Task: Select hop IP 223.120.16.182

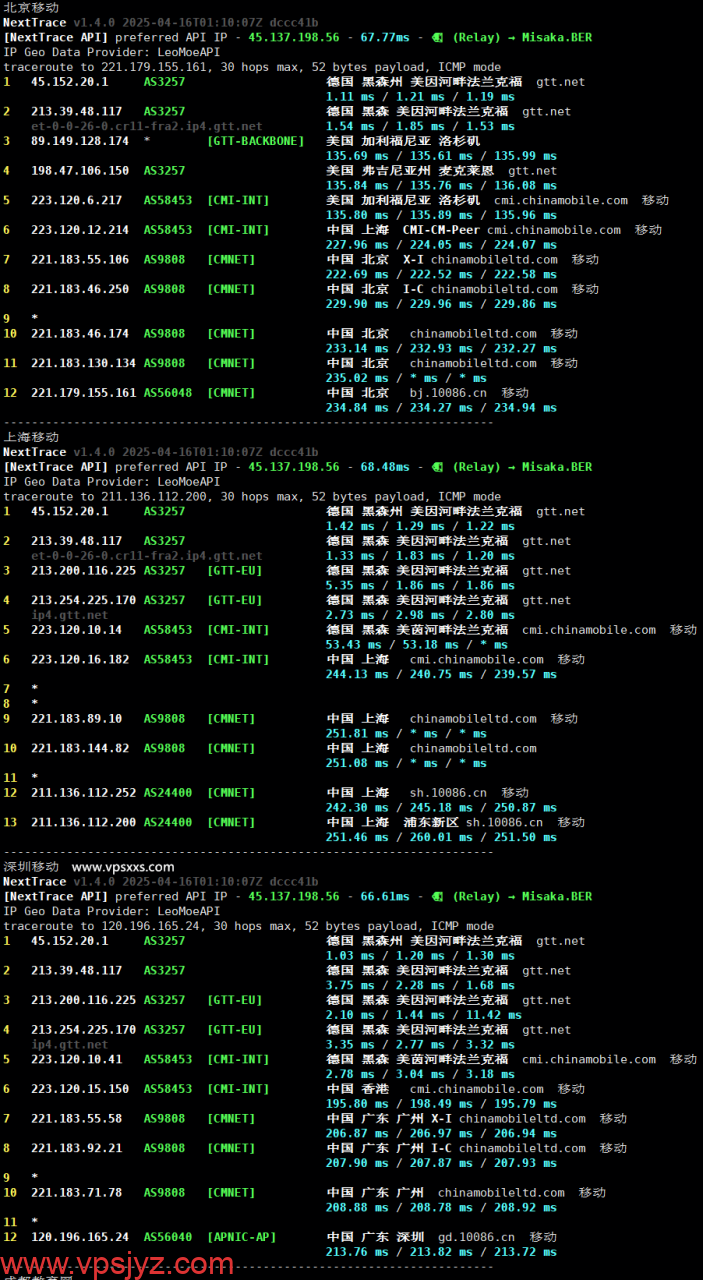Action: 80,660
